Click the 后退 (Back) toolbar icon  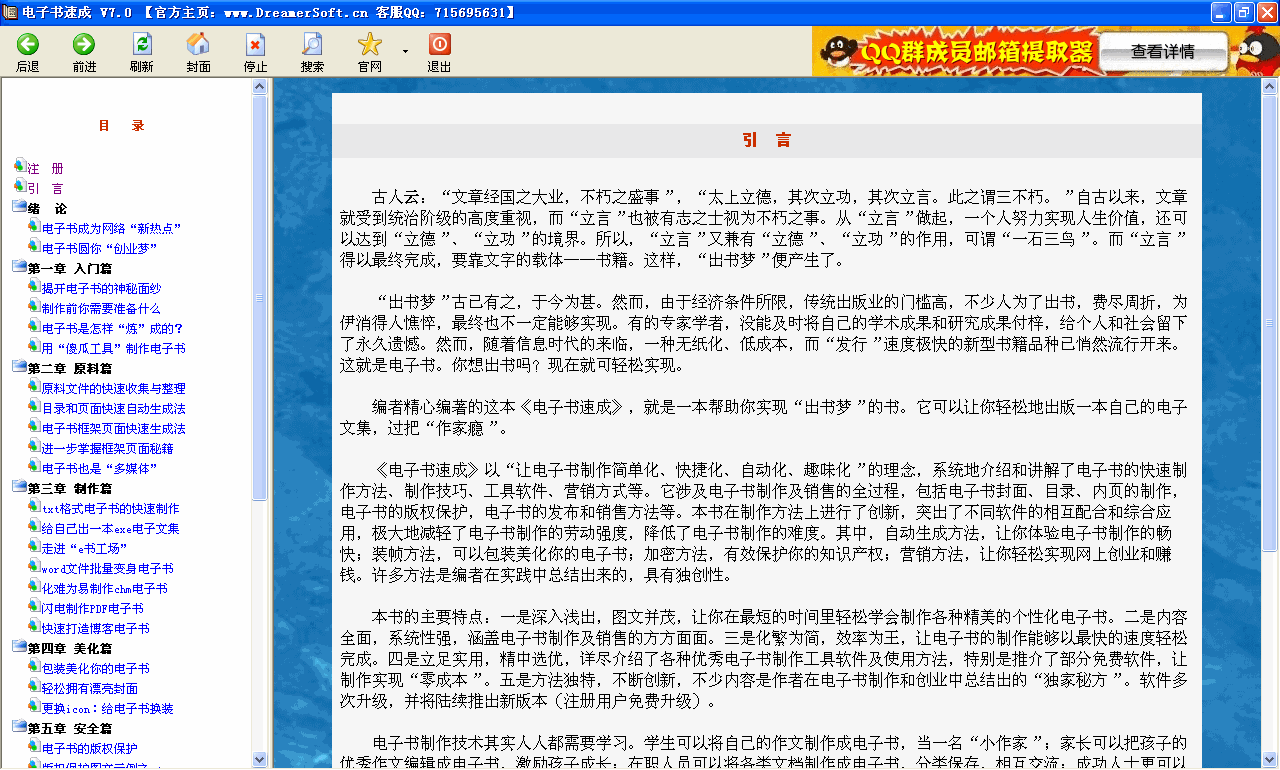point(27,45)
